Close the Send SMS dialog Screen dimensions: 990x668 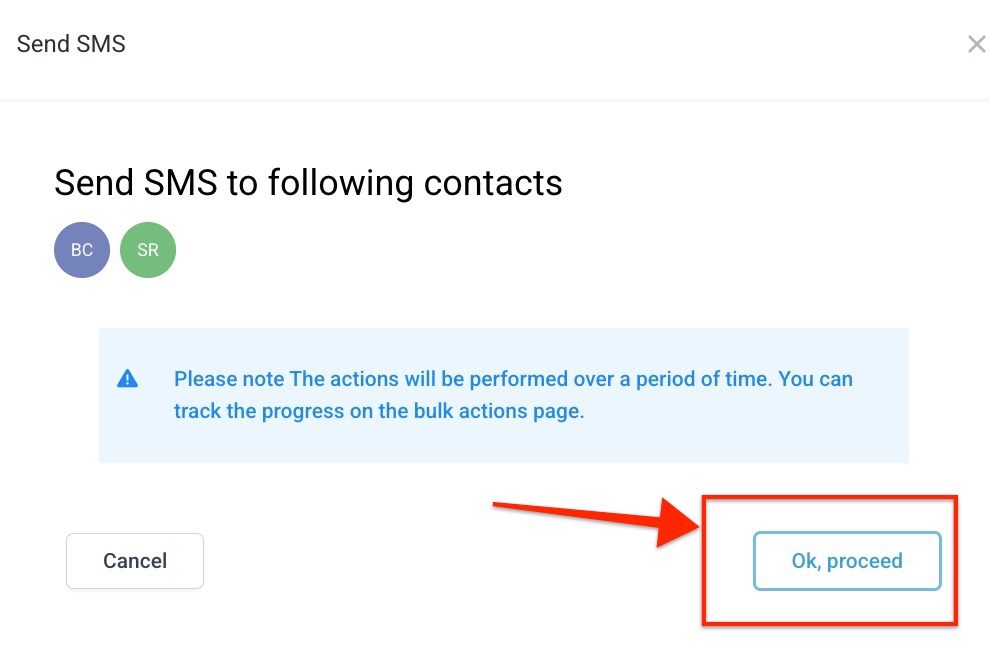(976, 45)
